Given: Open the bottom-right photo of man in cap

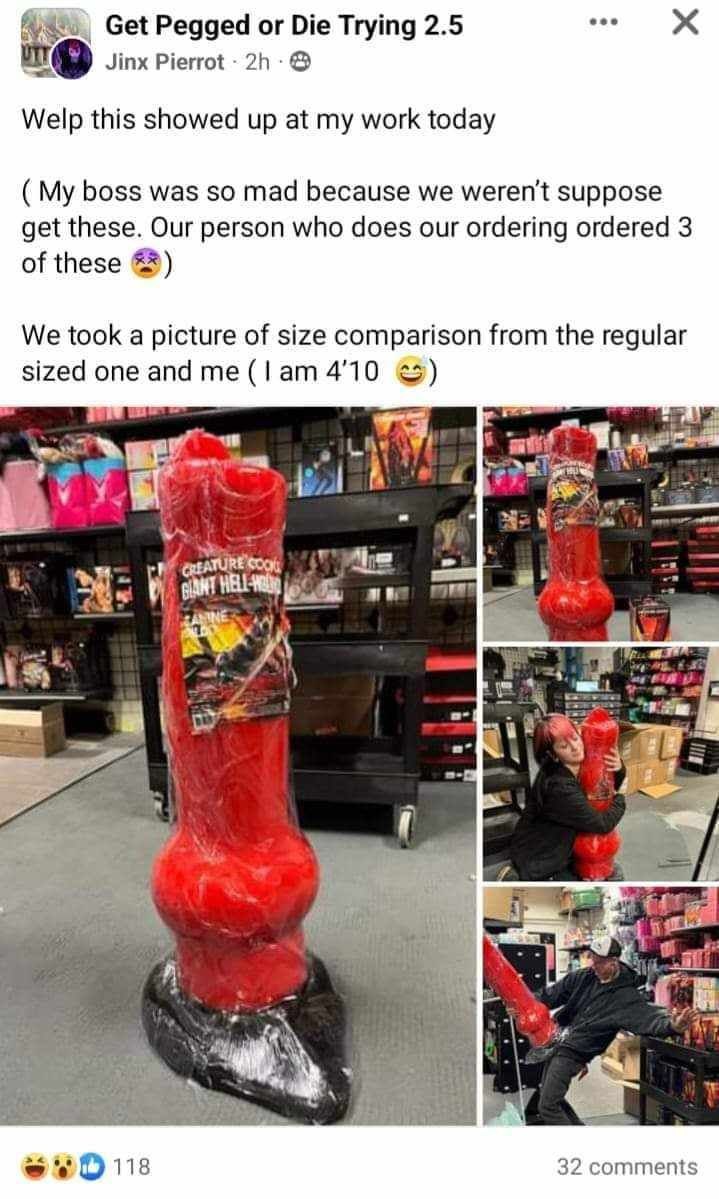Looking at the screenshot, I should tap(600, 1006).
